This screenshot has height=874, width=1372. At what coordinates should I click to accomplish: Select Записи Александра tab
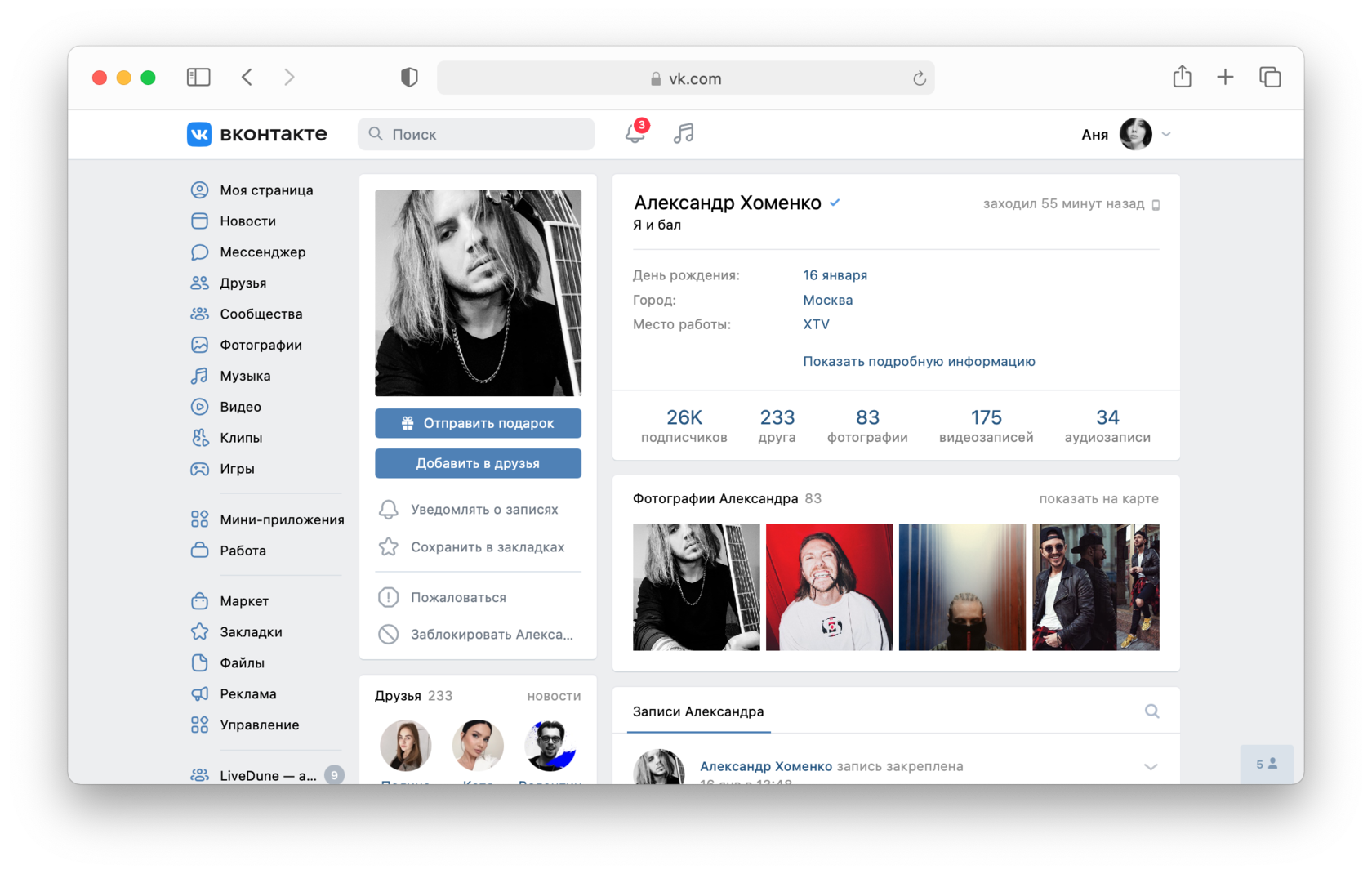tap(698, 711)
